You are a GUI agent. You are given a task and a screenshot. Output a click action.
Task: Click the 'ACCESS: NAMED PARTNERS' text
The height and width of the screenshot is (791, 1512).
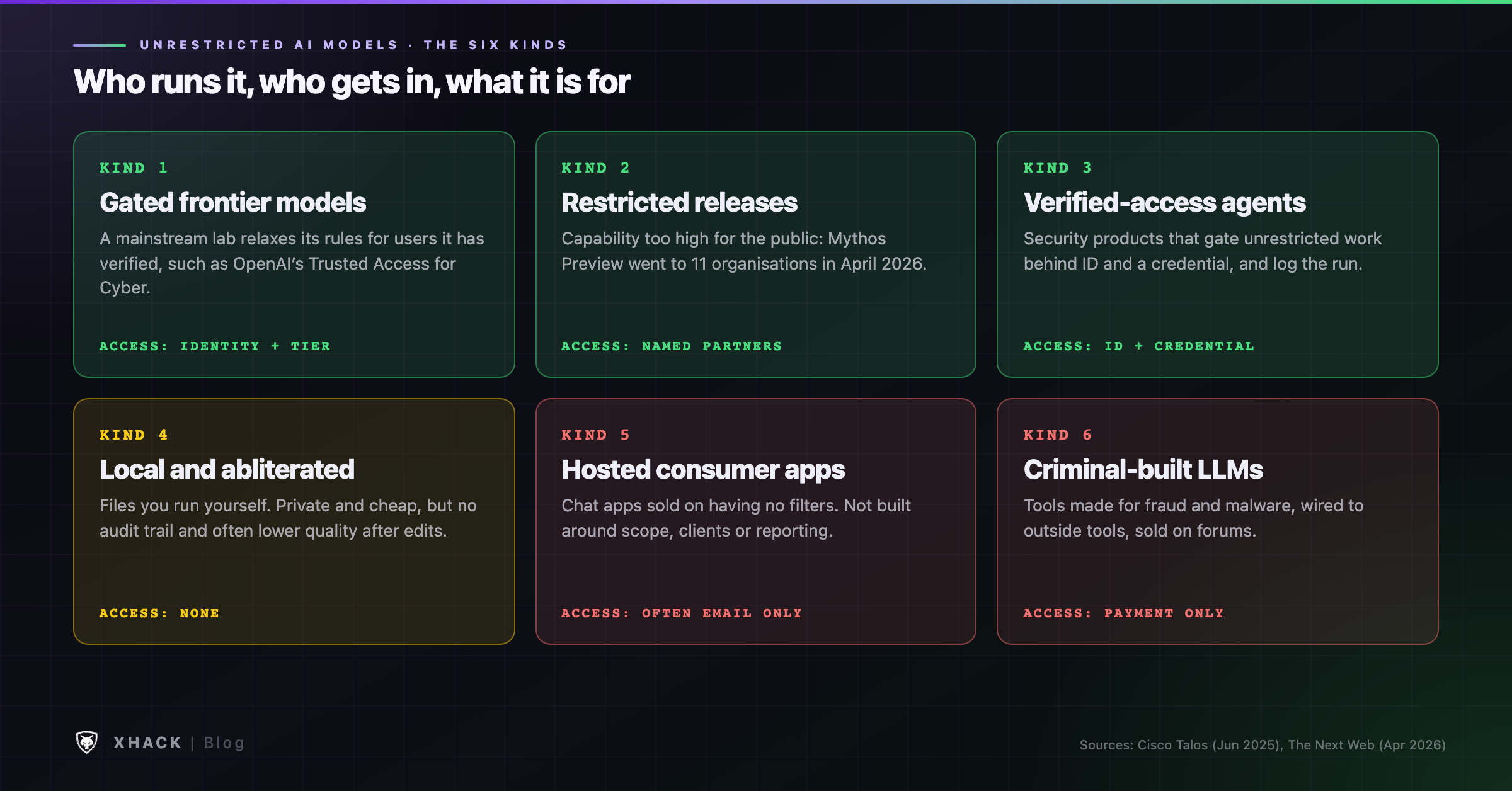tap(672, 346)
